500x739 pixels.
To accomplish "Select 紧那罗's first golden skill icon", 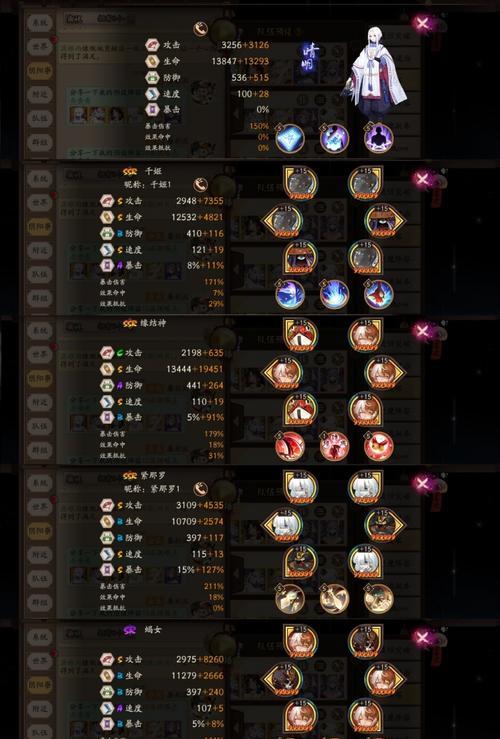I will [289, 599].
